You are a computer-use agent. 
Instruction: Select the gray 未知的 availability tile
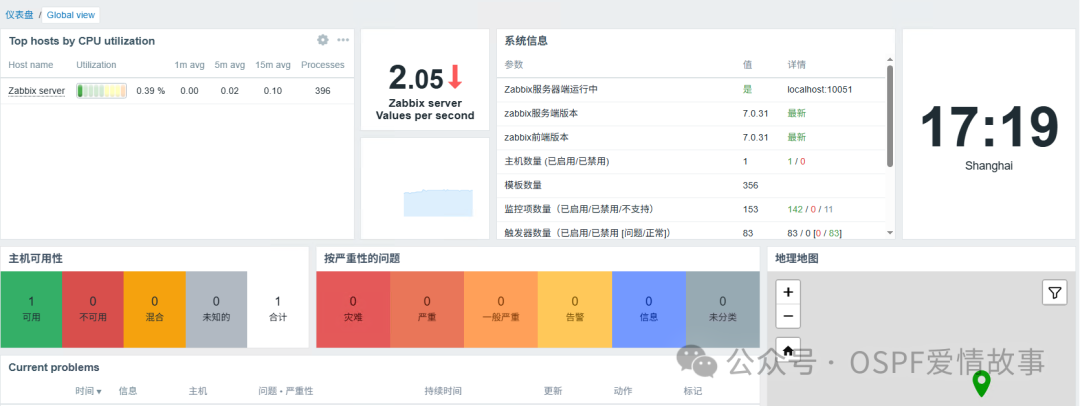click(x=216, y=309)
